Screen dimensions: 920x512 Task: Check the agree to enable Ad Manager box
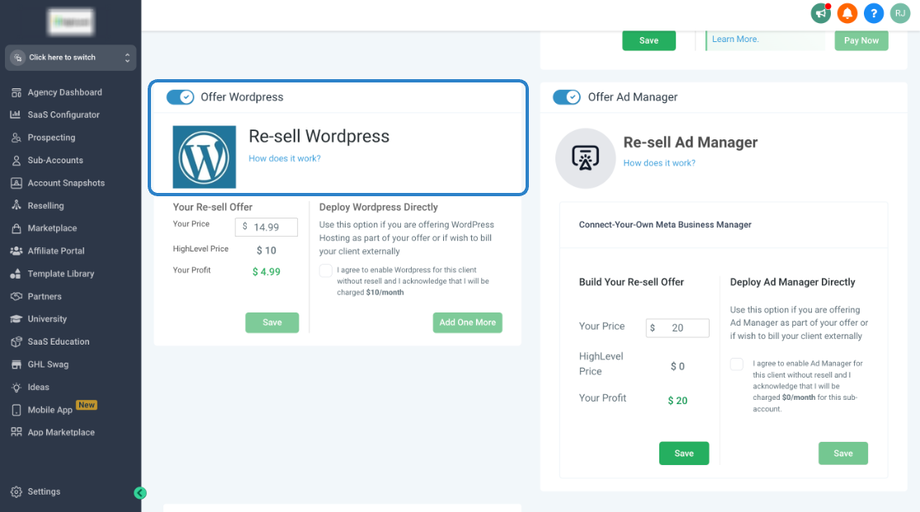pyautogui.click(x=736, y=364)
